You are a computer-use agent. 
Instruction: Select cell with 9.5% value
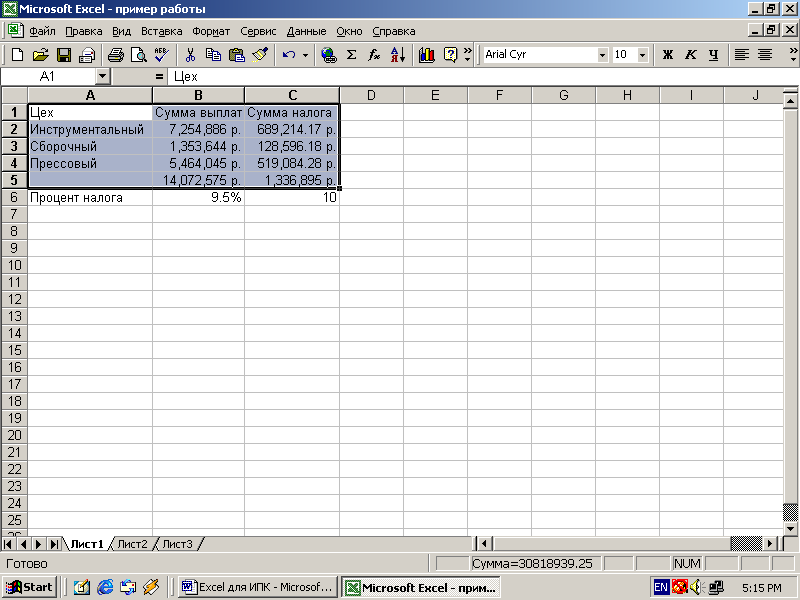(x=198, y=197)
